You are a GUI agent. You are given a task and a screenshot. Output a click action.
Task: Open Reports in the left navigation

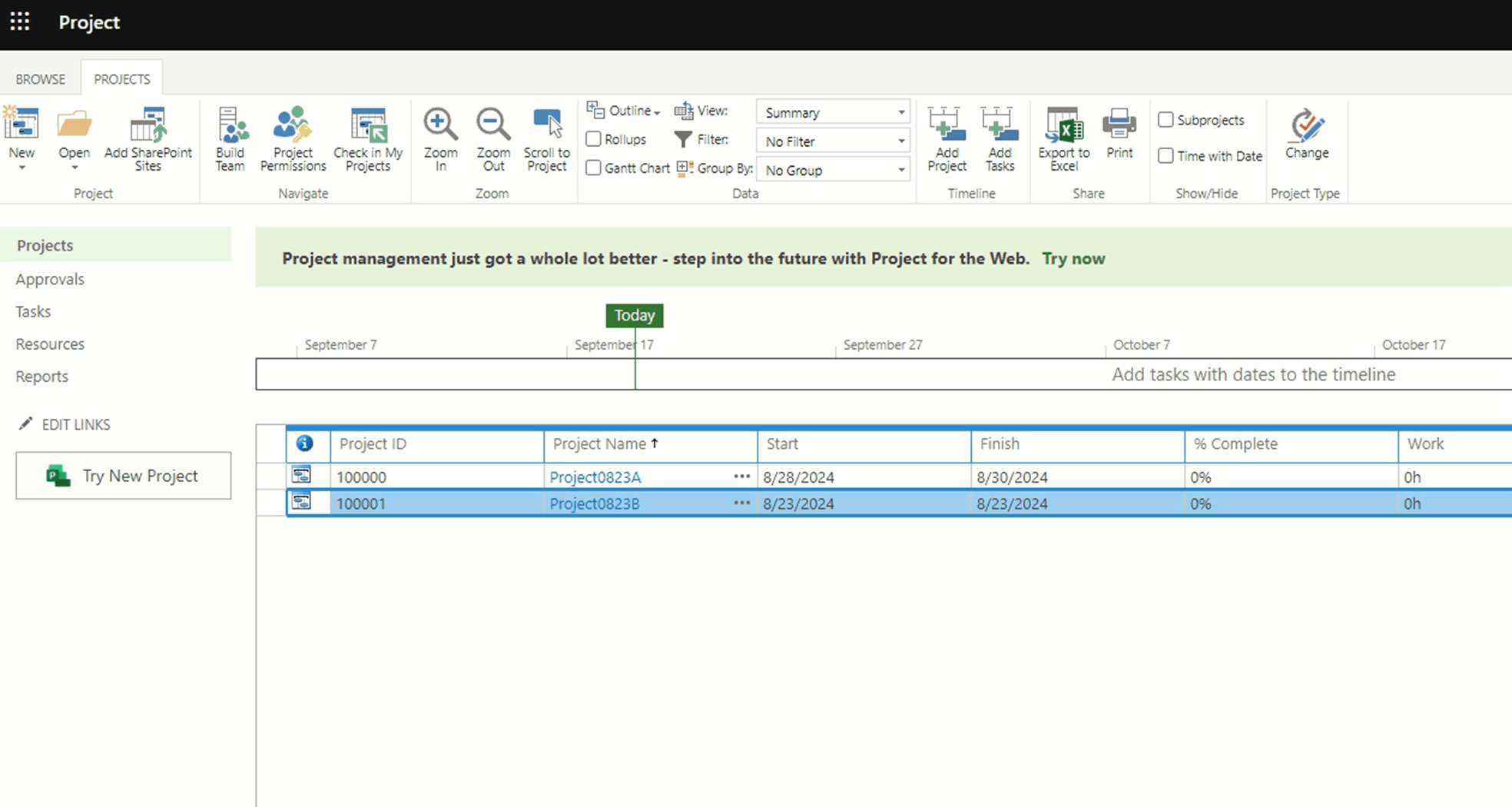[42, 376]
